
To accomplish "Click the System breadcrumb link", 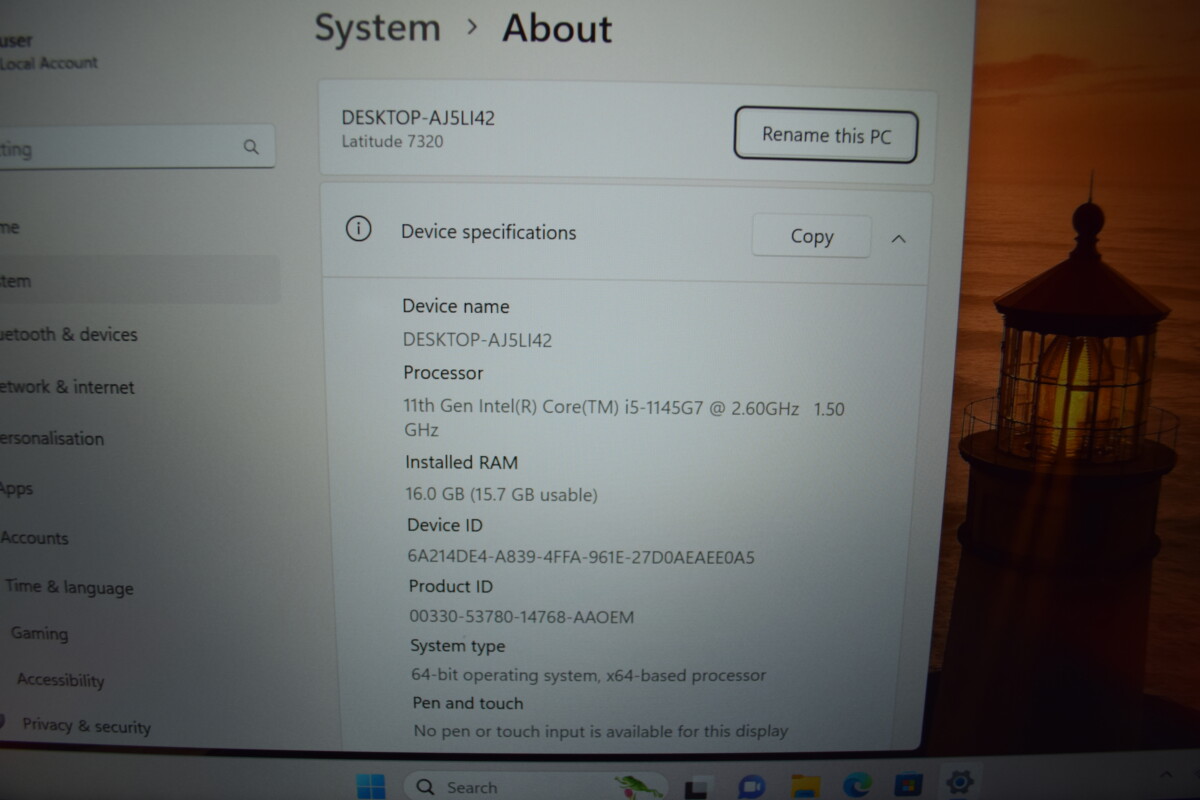I will coord(377,28).
